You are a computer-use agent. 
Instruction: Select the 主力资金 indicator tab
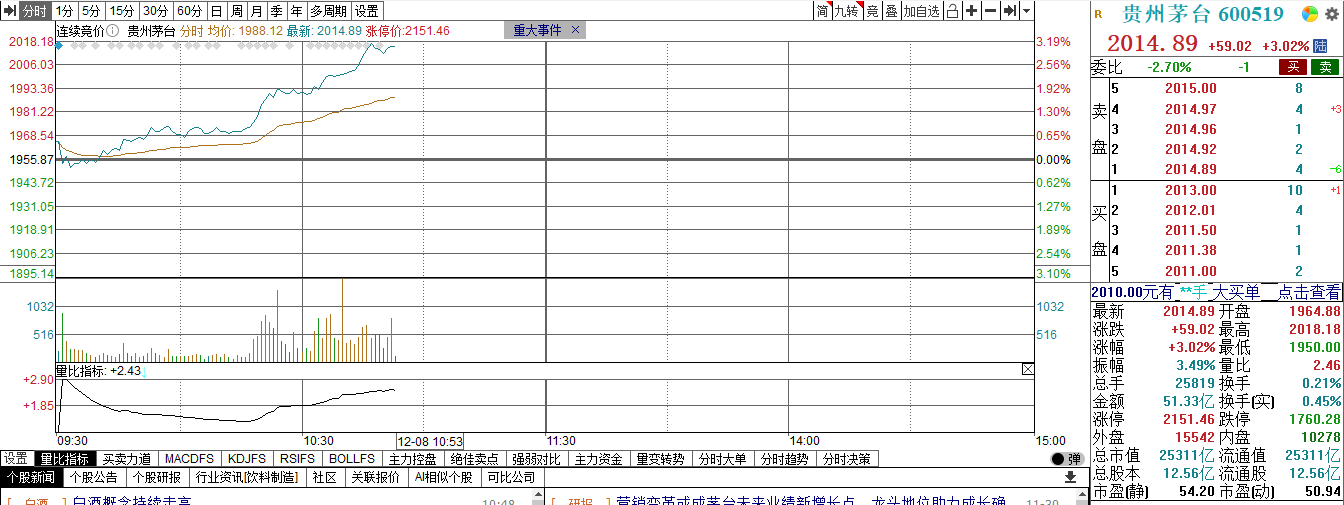click(598, 459)
